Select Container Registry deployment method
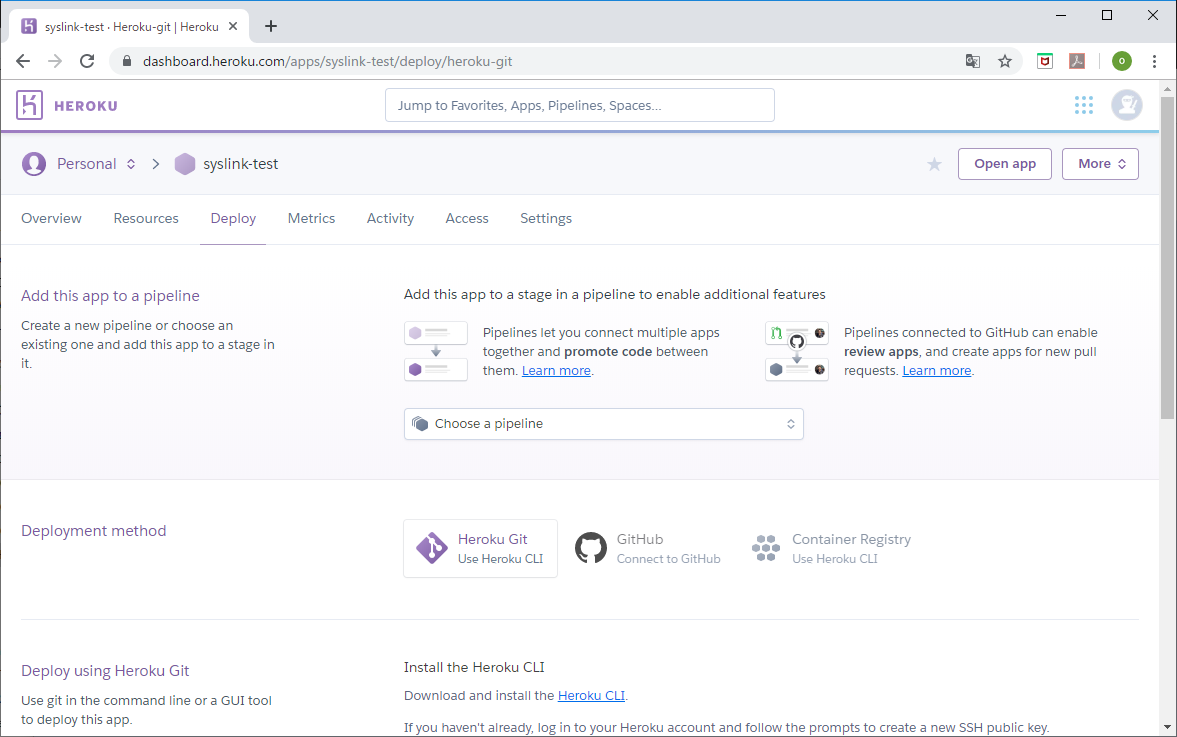This screenshot has width=1177, height=737. (x=831, y=549)
